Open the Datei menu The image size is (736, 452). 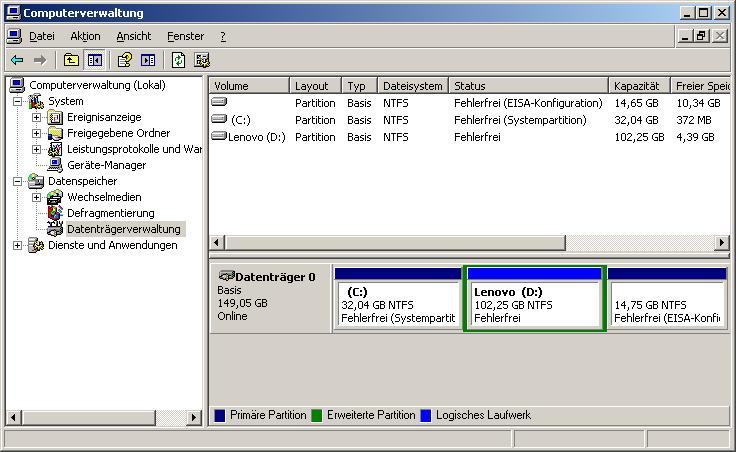(x=42, y=36)
